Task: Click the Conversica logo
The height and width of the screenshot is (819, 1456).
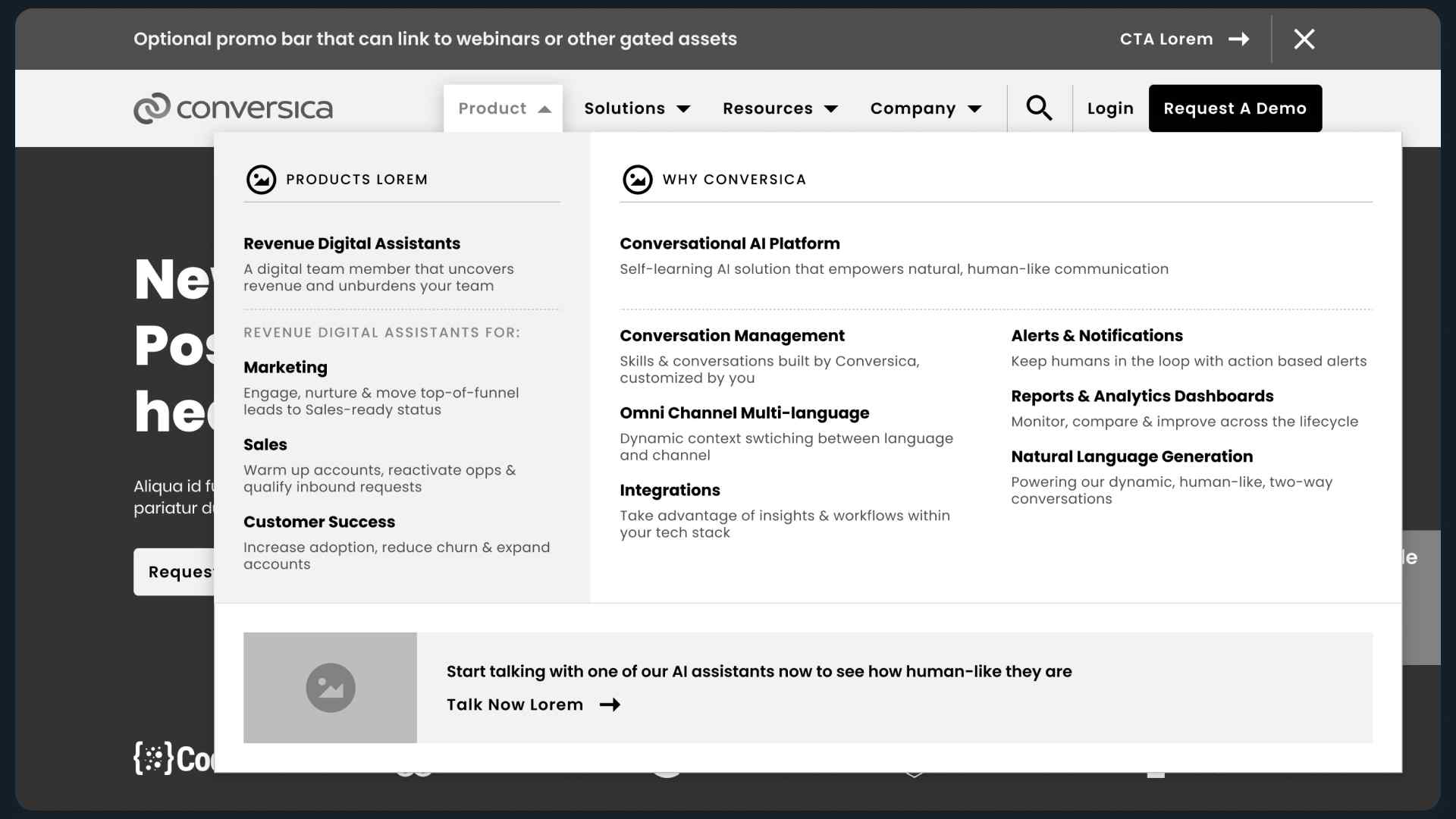Action: pos(233,108)
